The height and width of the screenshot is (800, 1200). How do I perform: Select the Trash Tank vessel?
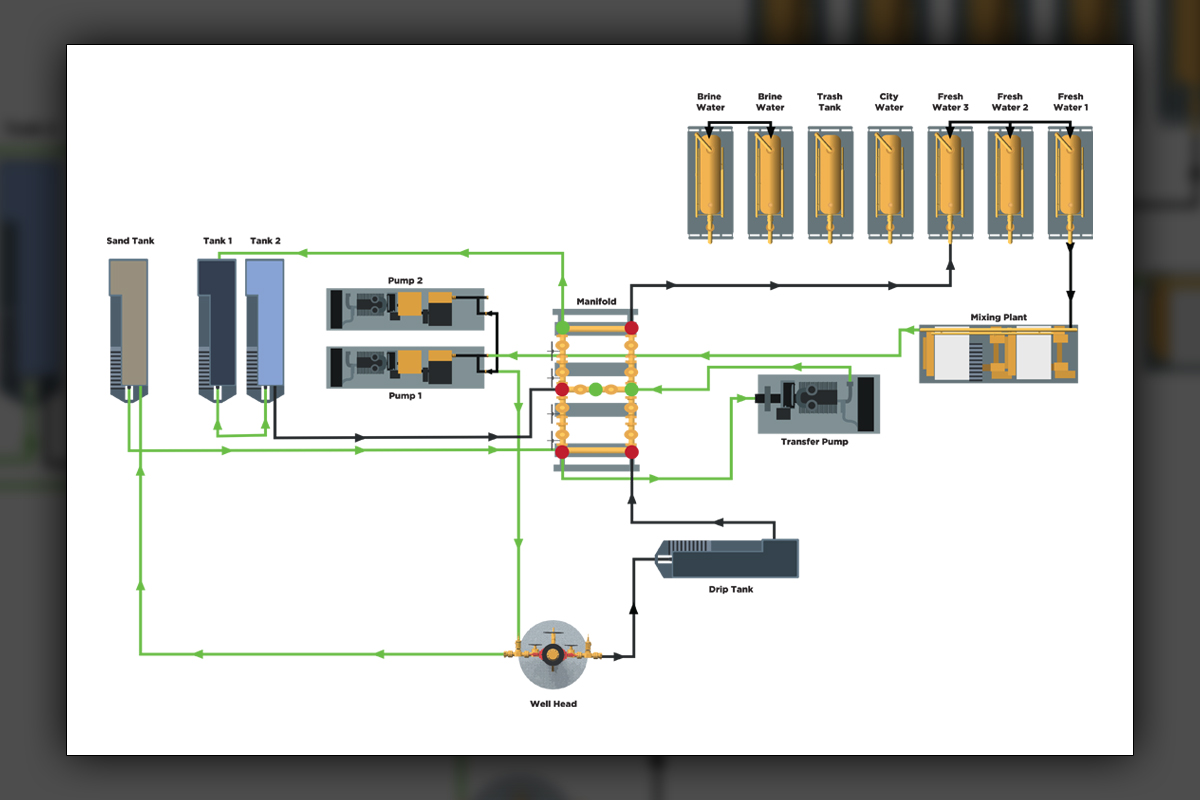pos(830,182)
